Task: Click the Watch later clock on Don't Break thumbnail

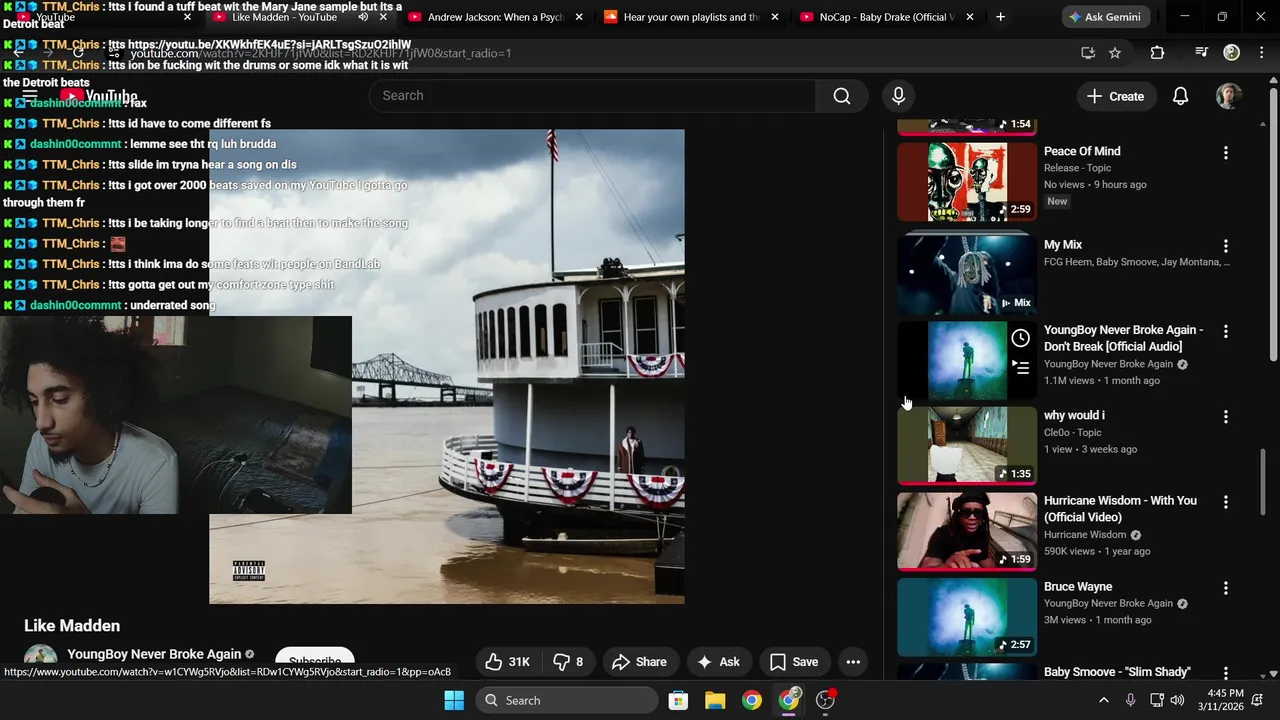Action: pos(1020,338)
